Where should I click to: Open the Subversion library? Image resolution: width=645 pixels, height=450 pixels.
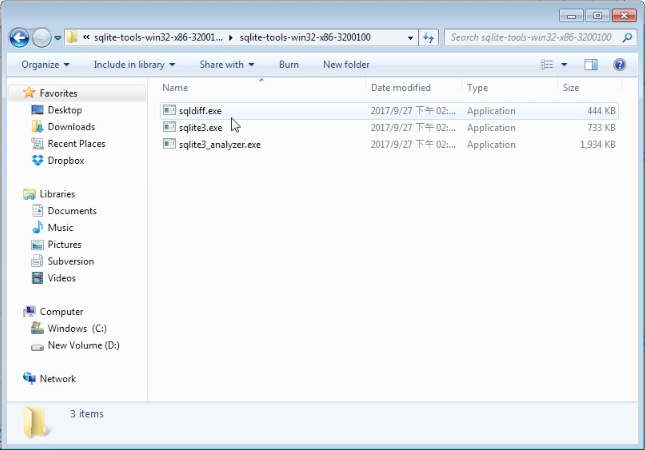[71, 261]
